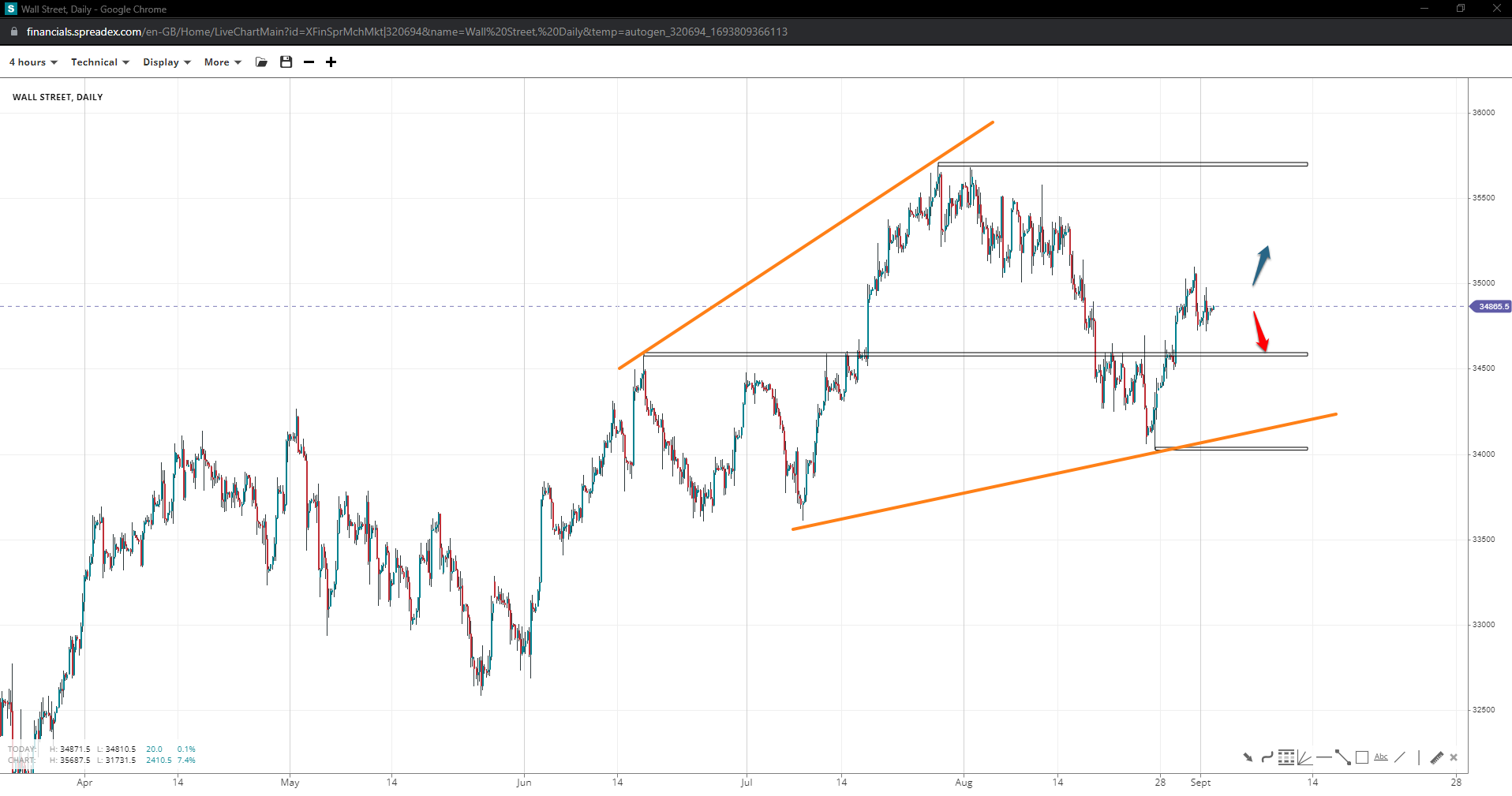Click the X to delete drawings
This screenshot has width=1512, height=796.
pyautogui.click(x=1454, y=757)
